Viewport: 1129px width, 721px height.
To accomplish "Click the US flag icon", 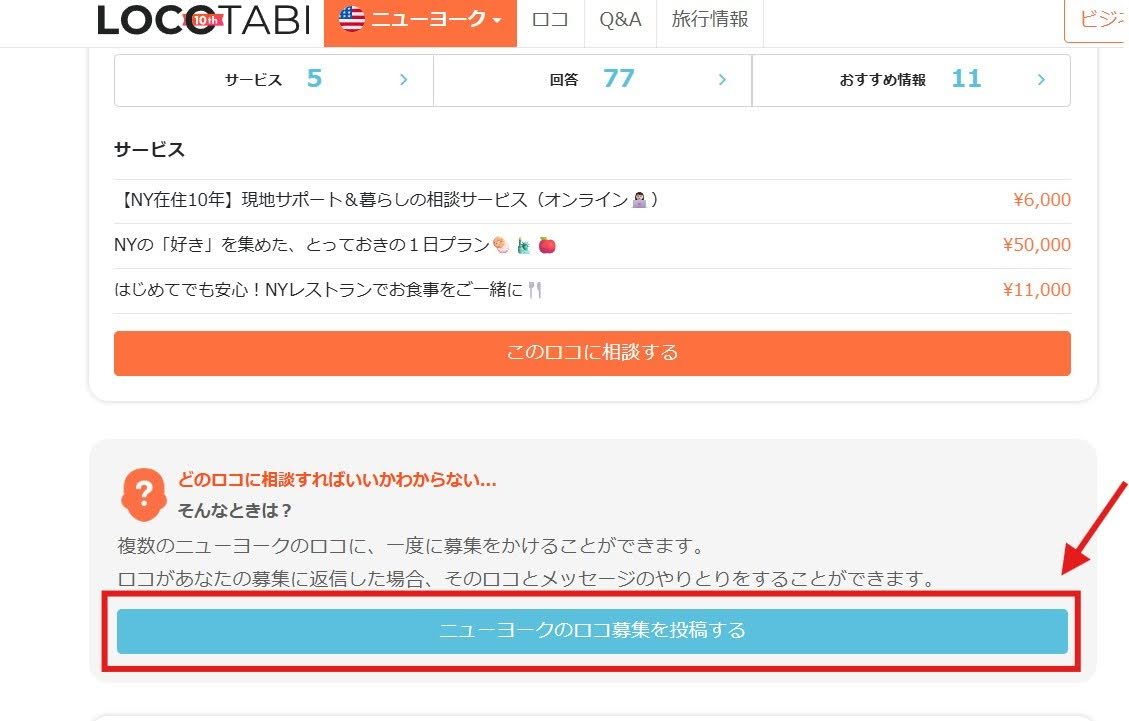I will click(352, 19).
